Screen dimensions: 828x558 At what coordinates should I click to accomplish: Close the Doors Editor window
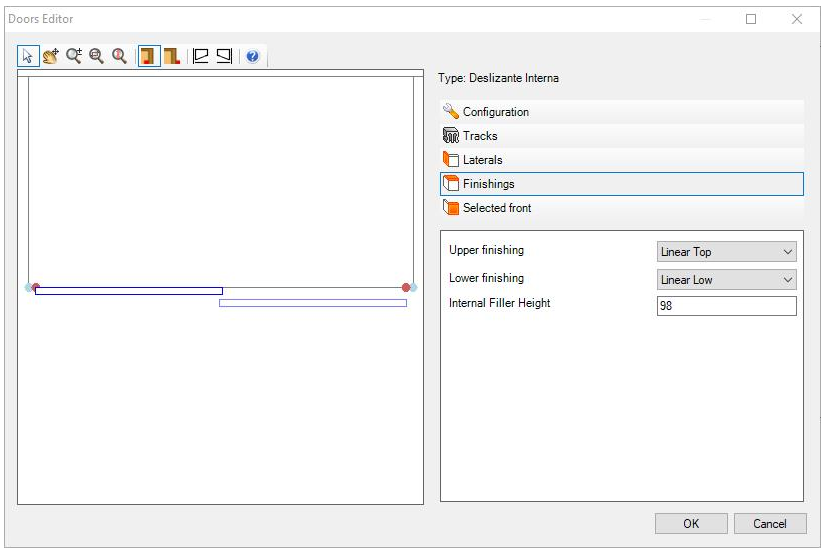click(x=797, y=19)
